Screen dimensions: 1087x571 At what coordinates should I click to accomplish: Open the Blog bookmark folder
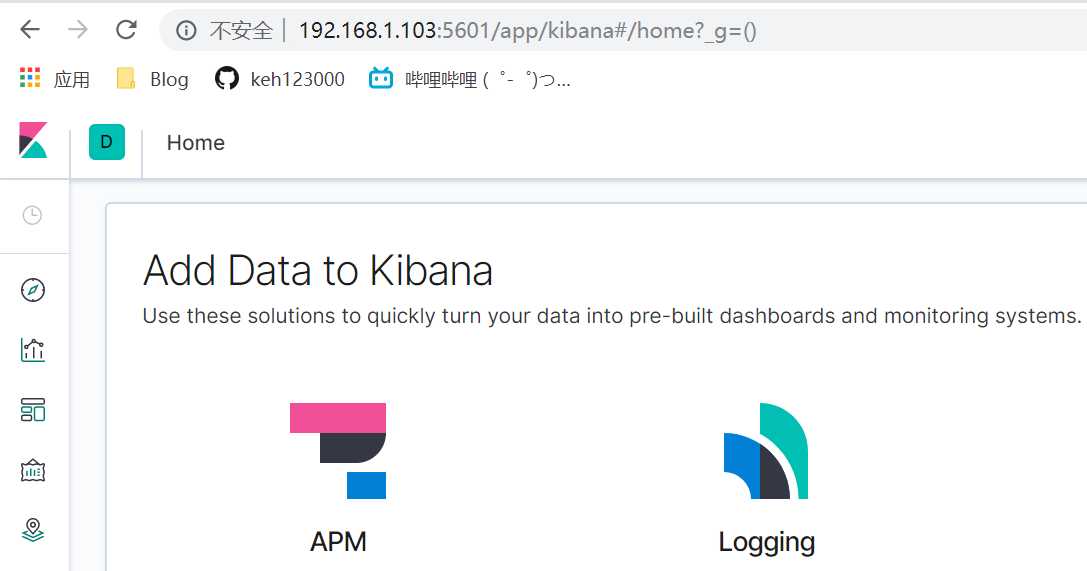[153, 79]
